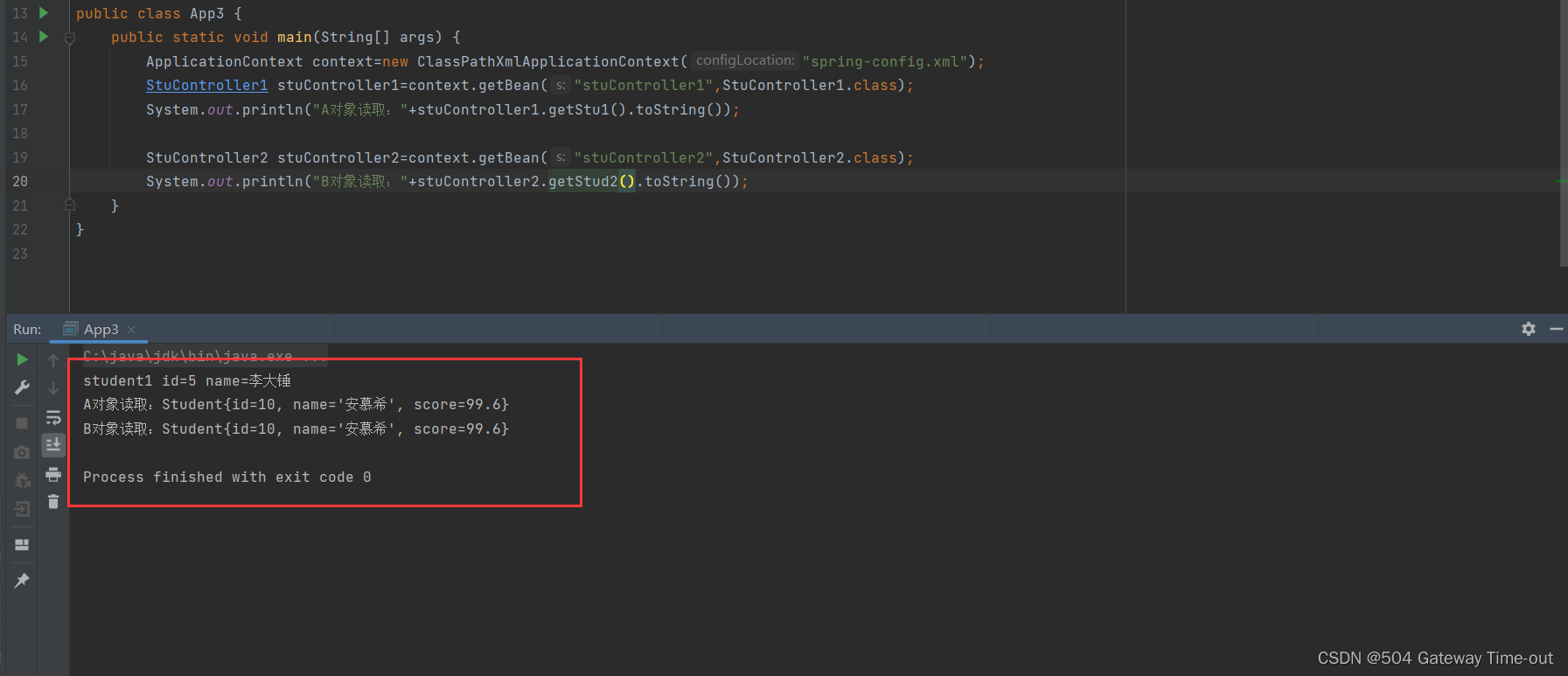Run main method from line 14 gutter arrow

click(x=44, y=37)
